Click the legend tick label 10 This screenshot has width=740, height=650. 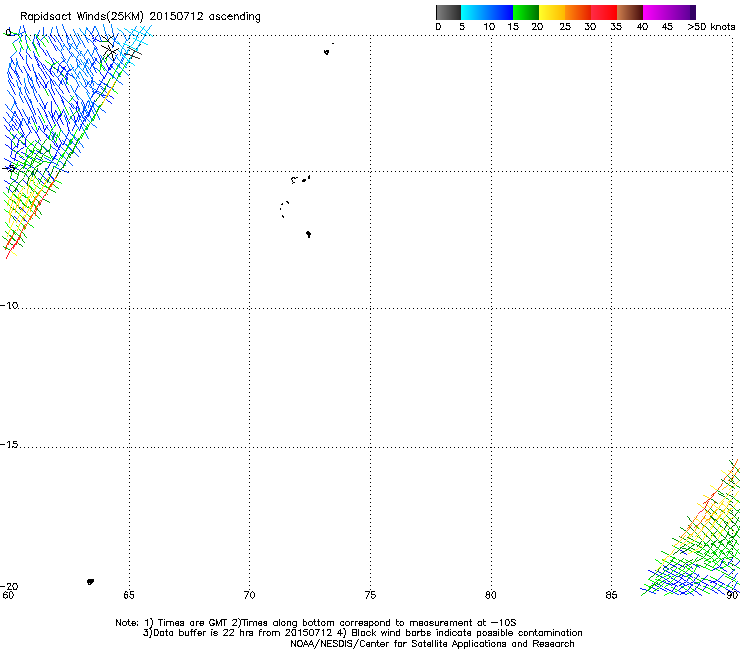pyautogui.click(x=489, y=27)
